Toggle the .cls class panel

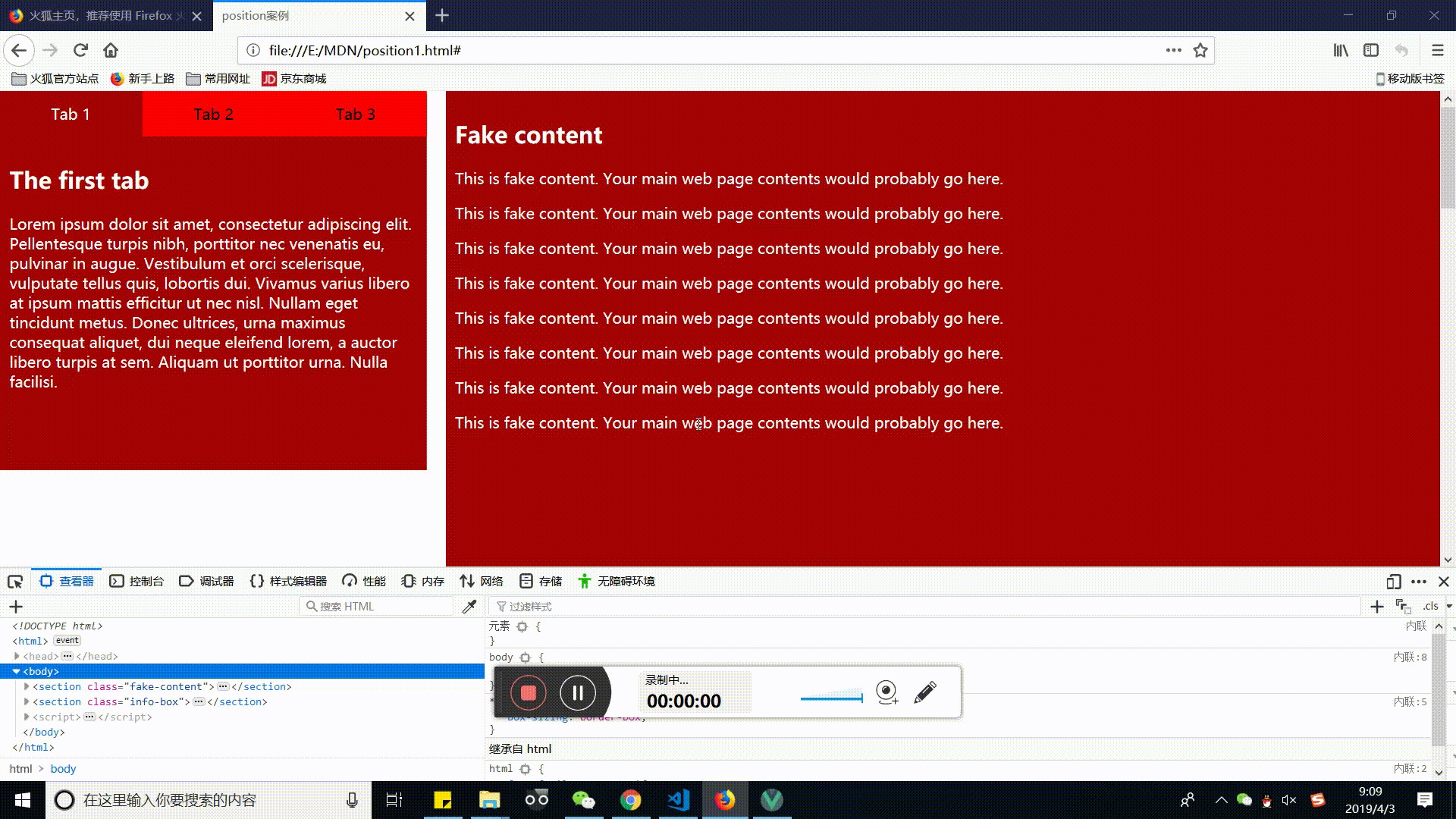[x=1430, y=606]
